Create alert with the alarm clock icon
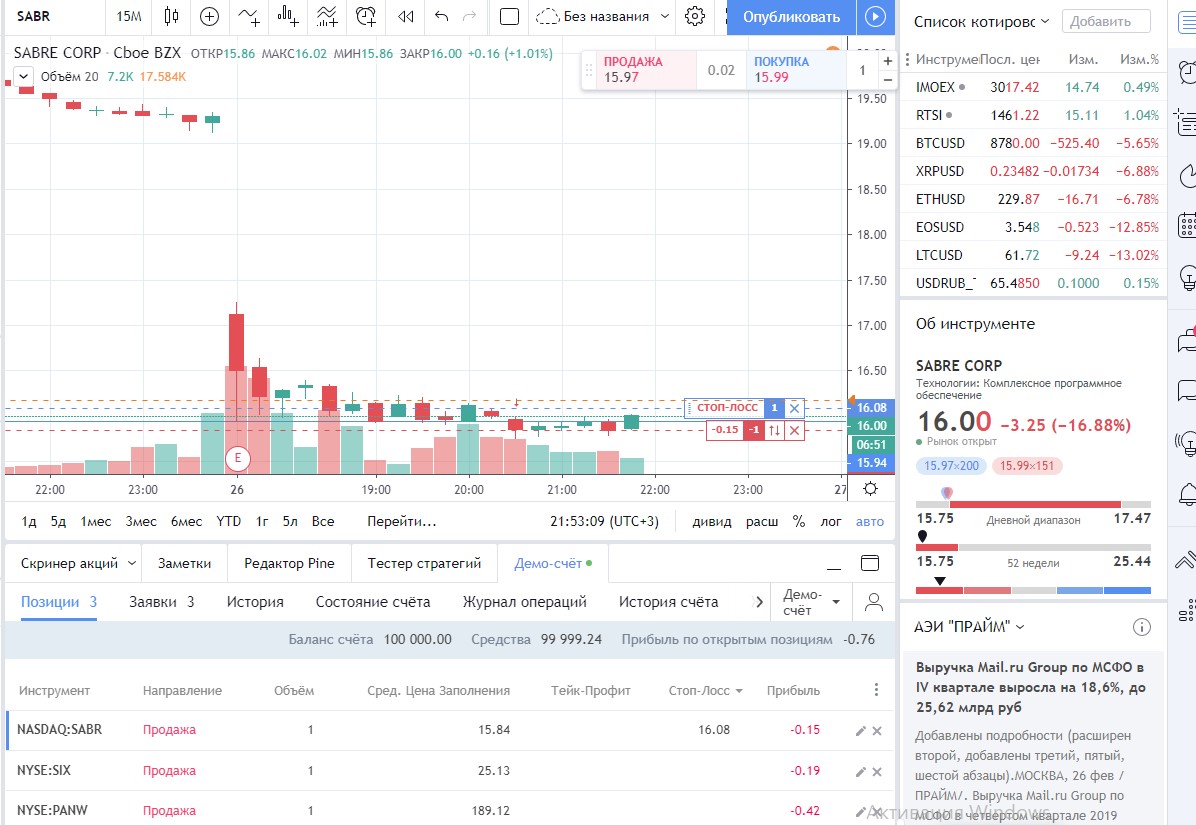The image size is (1196, 825). click(366, 16)
